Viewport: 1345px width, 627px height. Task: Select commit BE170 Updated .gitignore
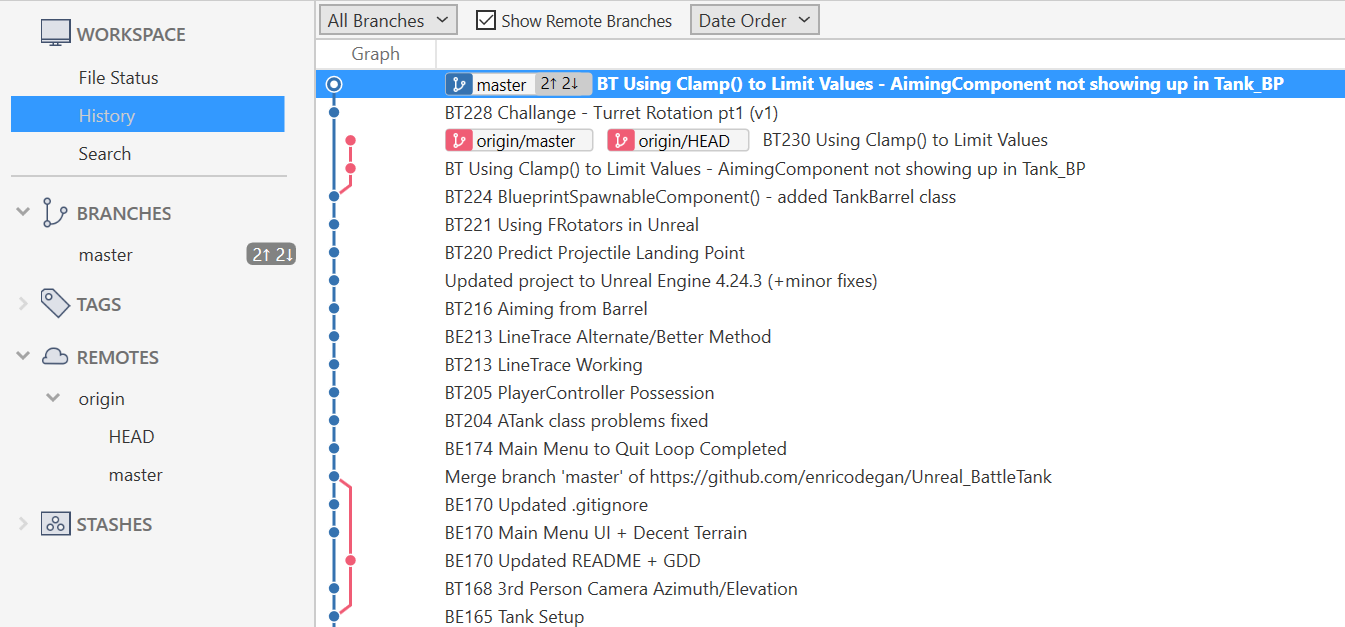[x=546, y=505]
